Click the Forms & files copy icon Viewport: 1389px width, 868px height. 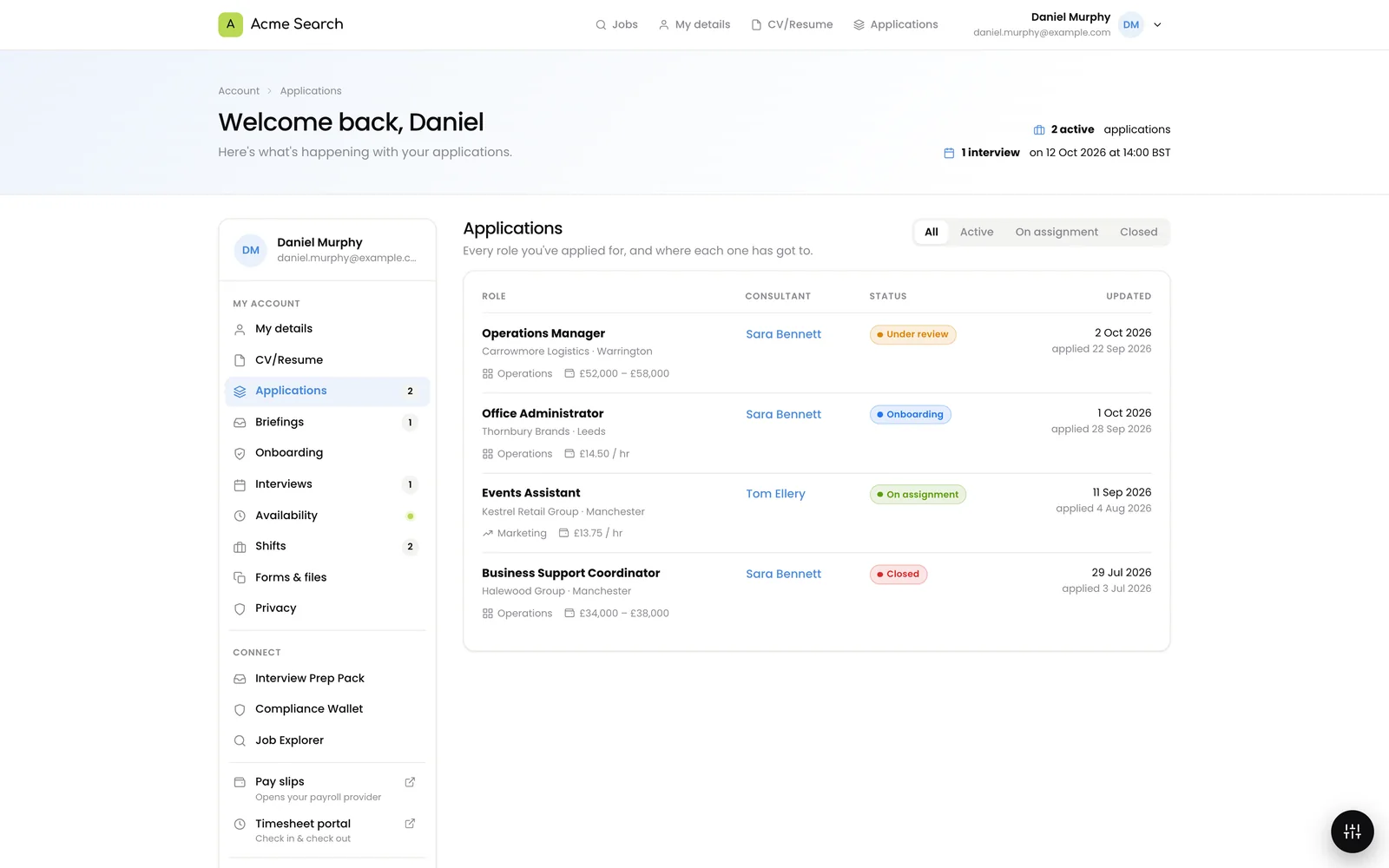[240, 577]
